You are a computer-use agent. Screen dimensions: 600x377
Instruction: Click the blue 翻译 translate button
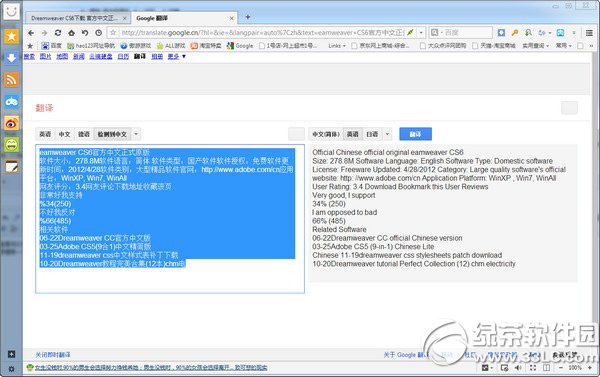click(x=415, y=134)
